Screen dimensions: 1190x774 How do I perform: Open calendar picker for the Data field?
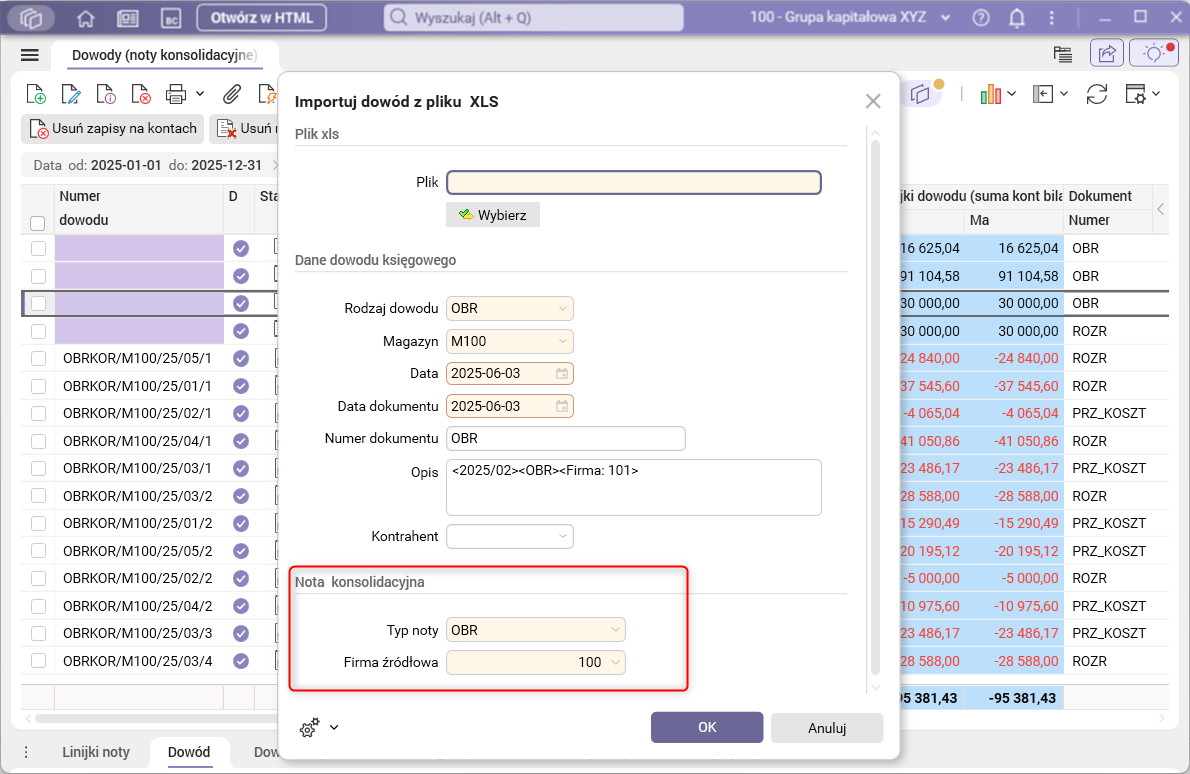562,373
